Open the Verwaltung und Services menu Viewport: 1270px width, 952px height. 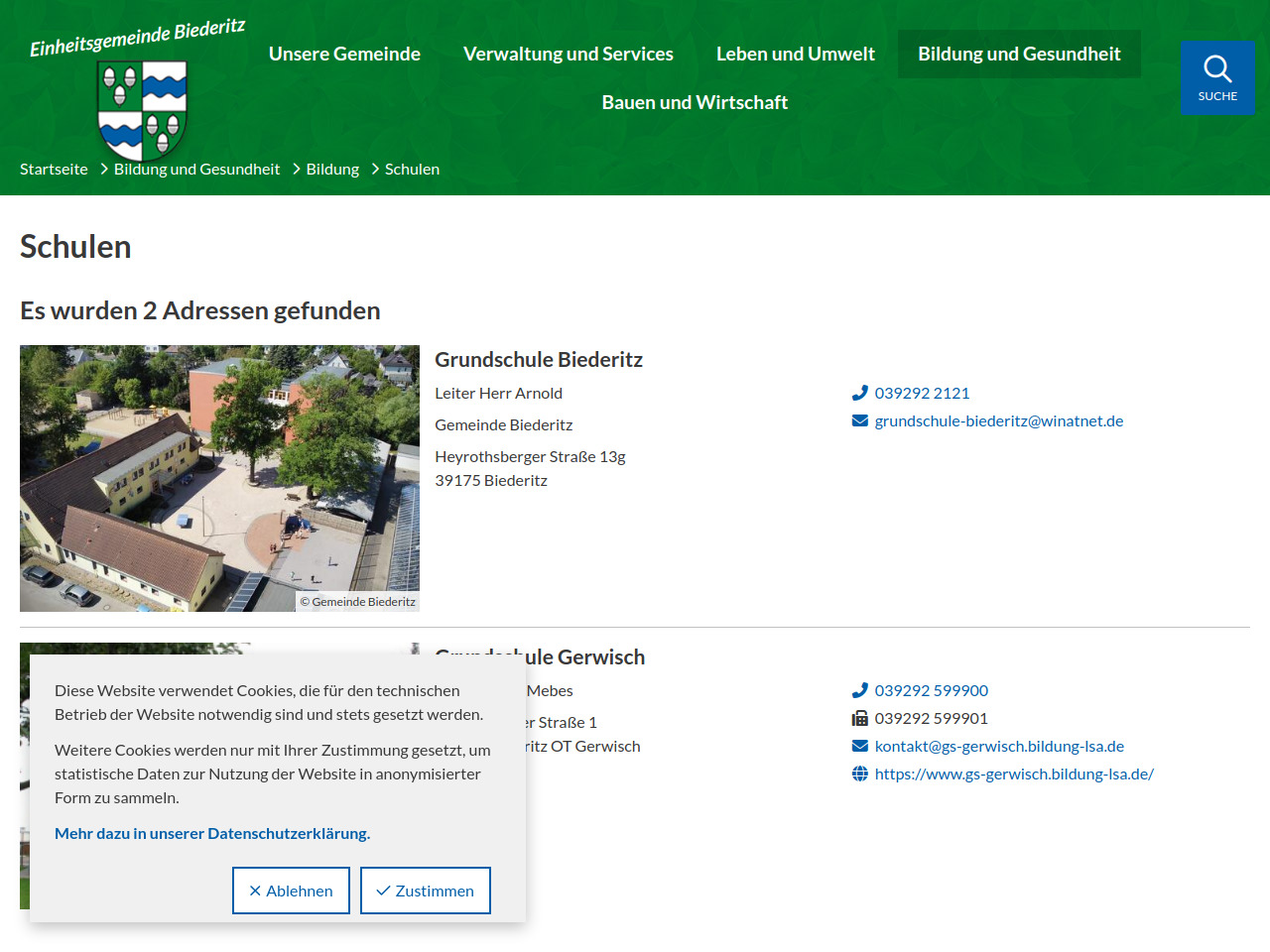pos(568,54)
